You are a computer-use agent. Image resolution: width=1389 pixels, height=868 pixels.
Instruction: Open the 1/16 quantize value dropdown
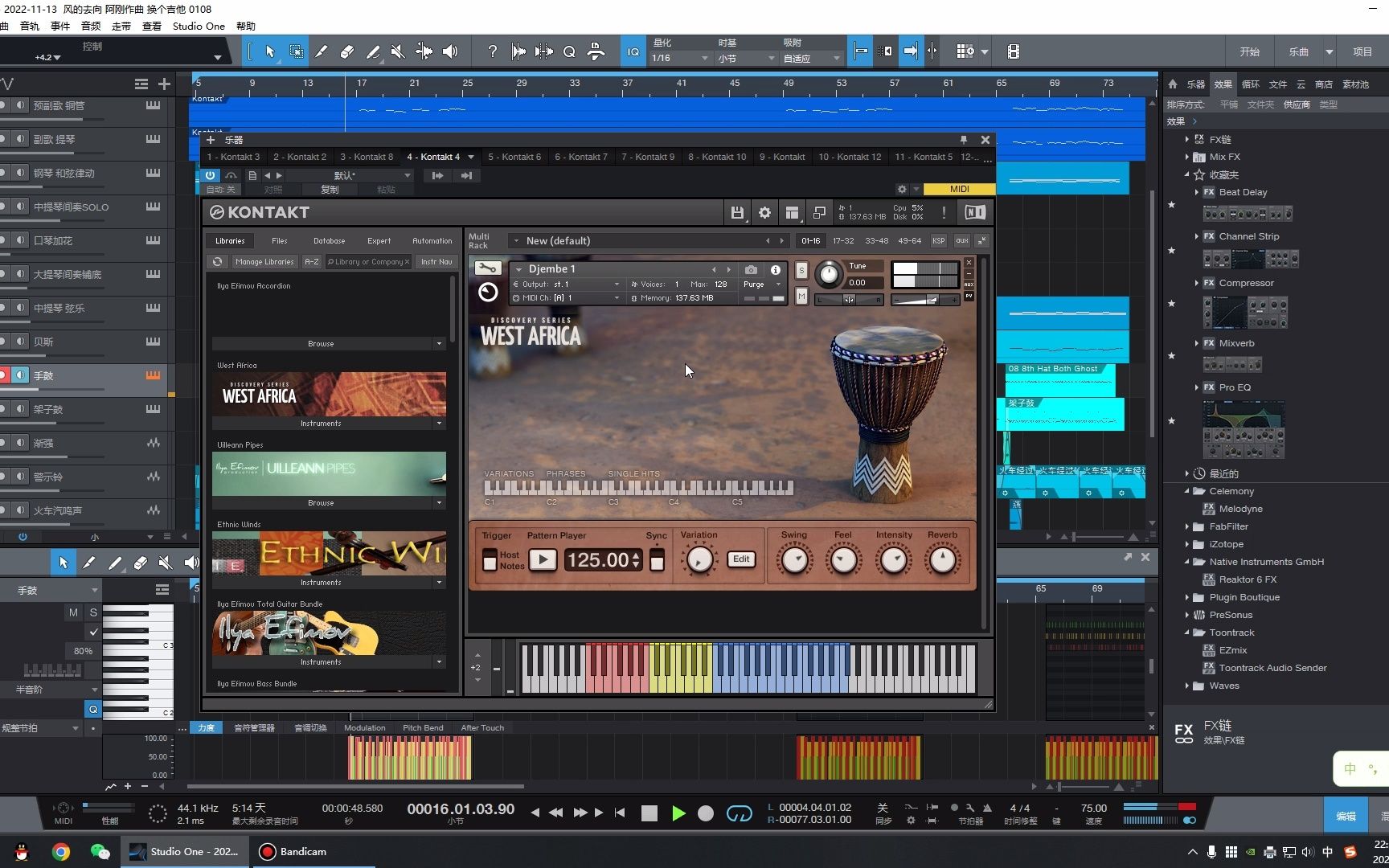pos(680,58)
